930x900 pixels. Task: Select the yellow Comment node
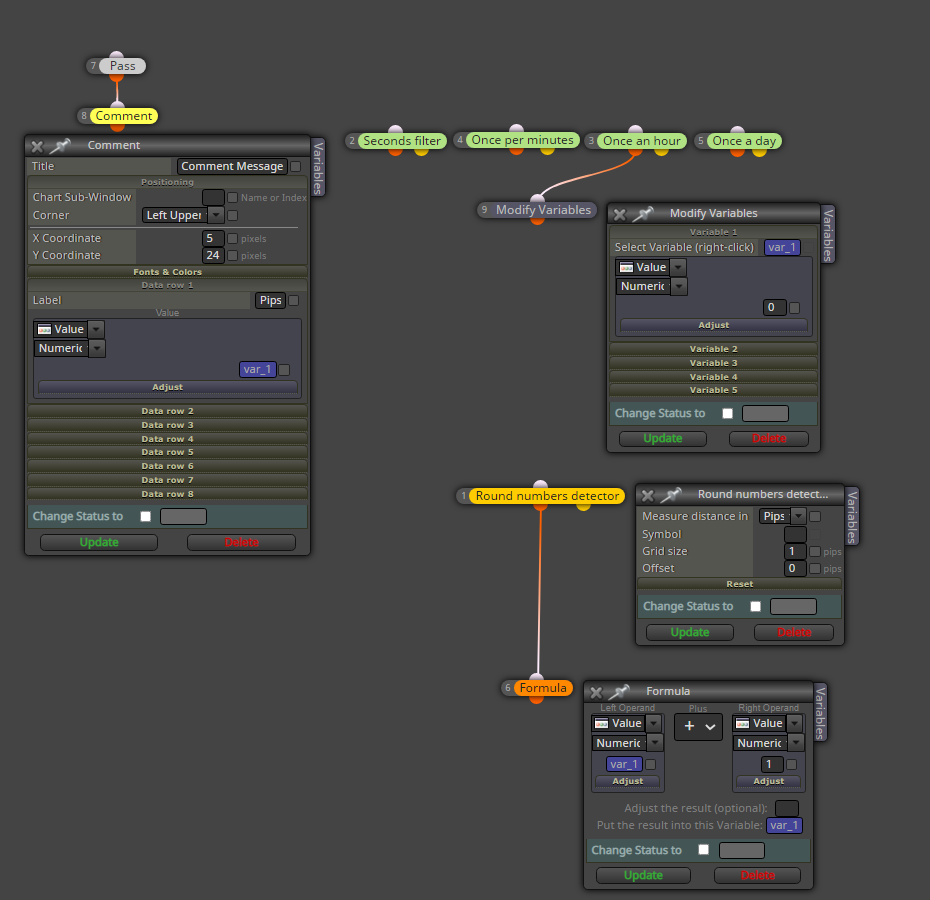point(123,116)
